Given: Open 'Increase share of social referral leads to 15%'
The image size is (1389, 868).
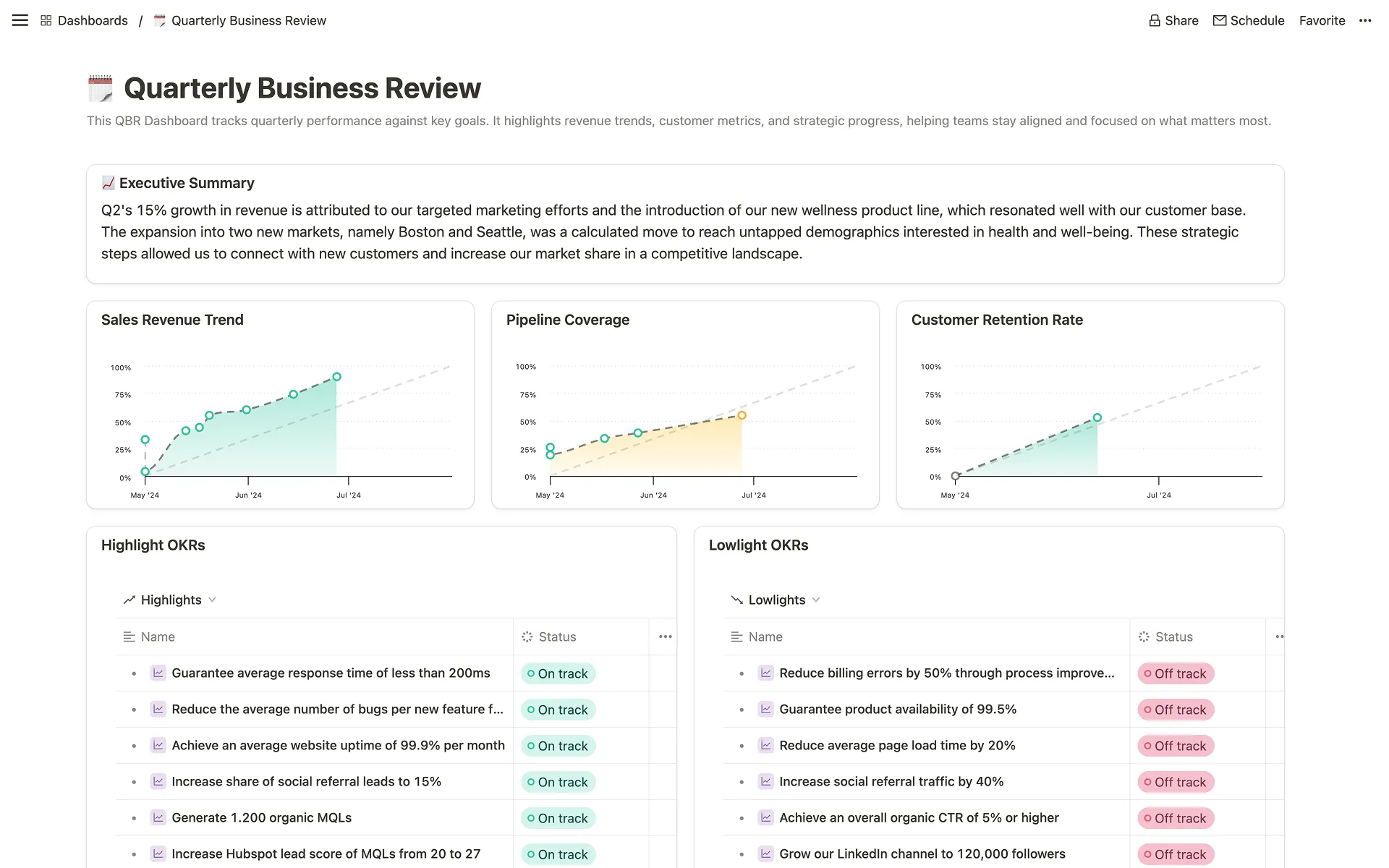Looking at the screenshot, I should click(306, 781).
